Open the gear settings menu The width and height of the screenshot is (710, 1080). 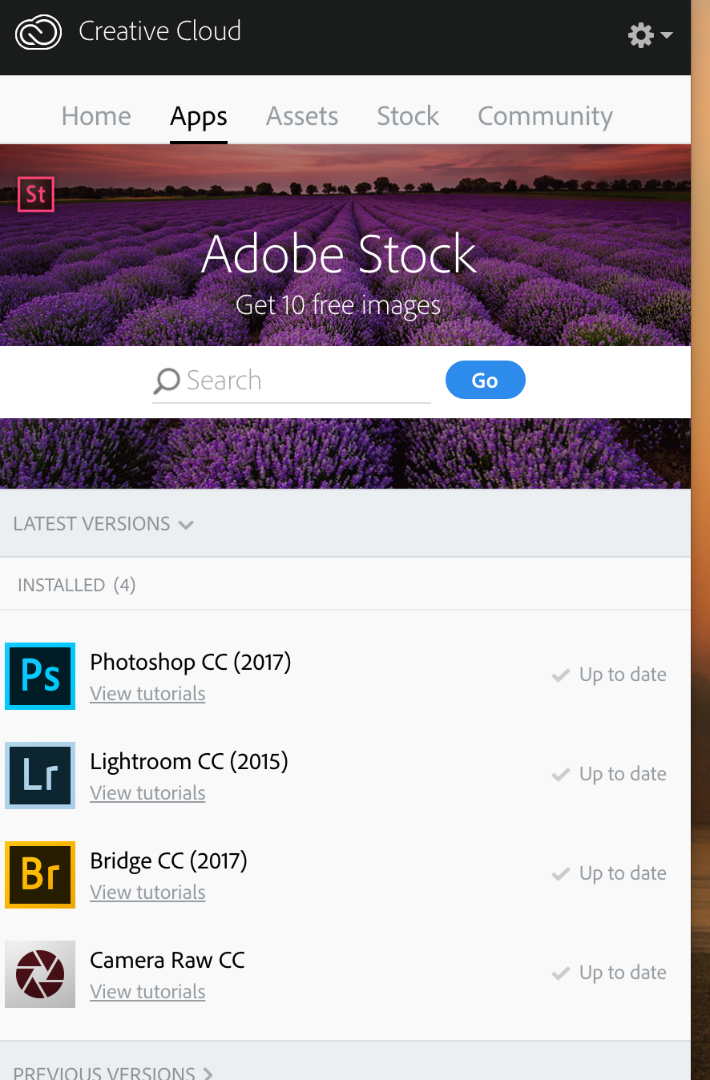[x=648, y=35]
